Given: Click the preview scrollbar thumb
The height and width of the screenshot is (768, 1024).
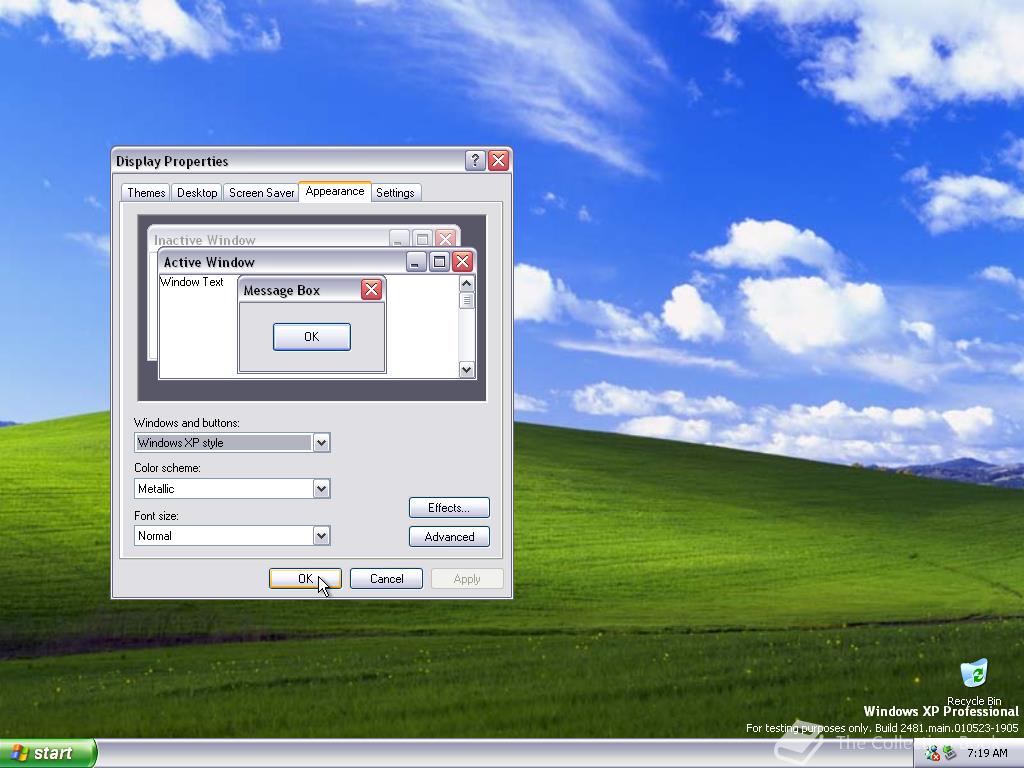Looking at the screenshot, I should (x=466, y=300).
